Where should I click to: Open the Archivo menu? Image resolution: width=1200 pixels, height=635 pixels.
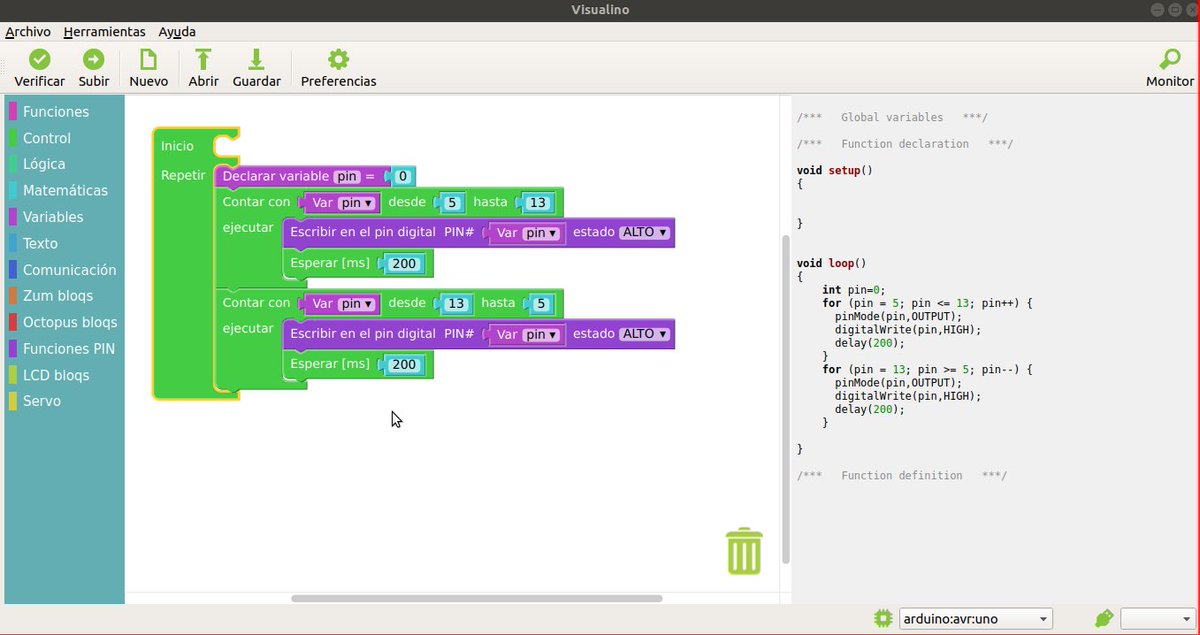tap(28, 32)
